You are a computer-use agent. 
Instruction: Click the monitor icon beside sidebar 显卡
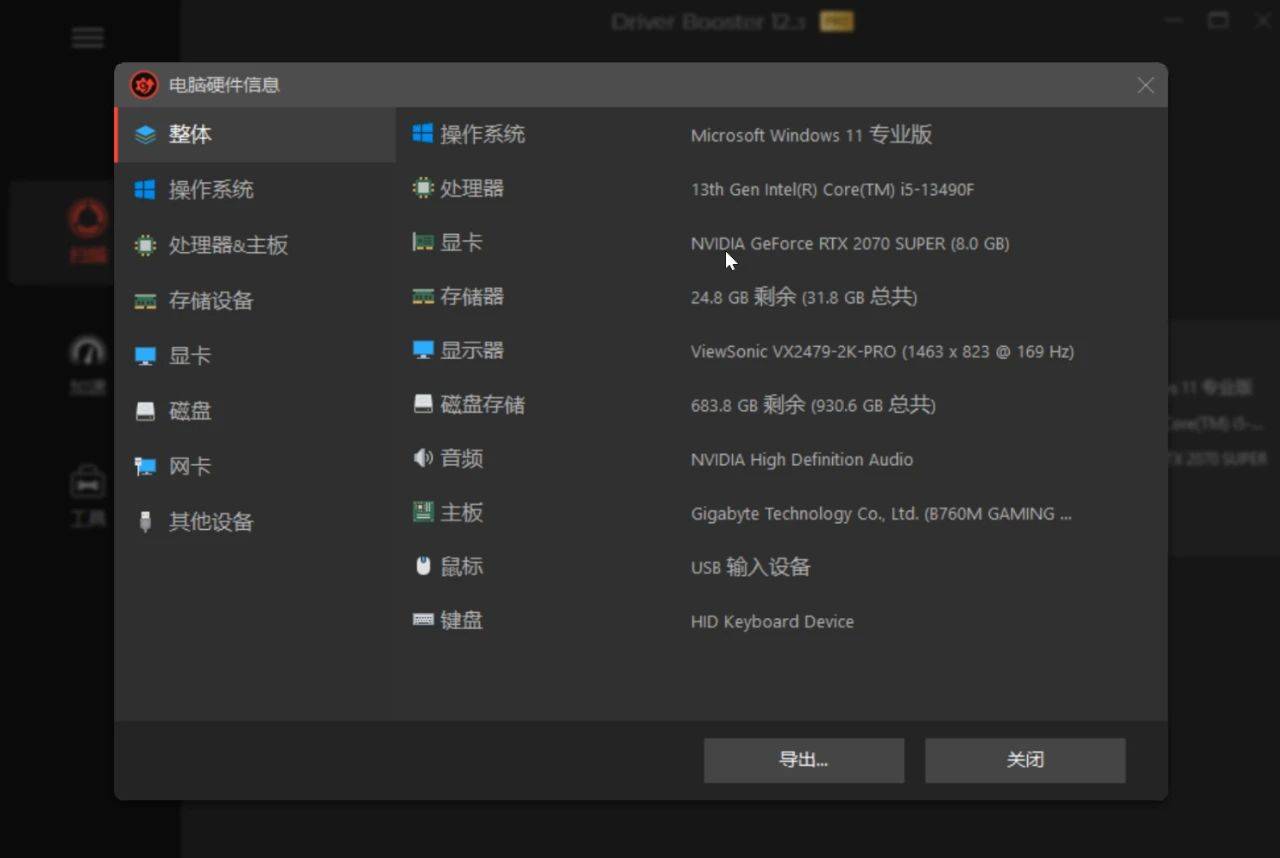(x=145, y=356)
